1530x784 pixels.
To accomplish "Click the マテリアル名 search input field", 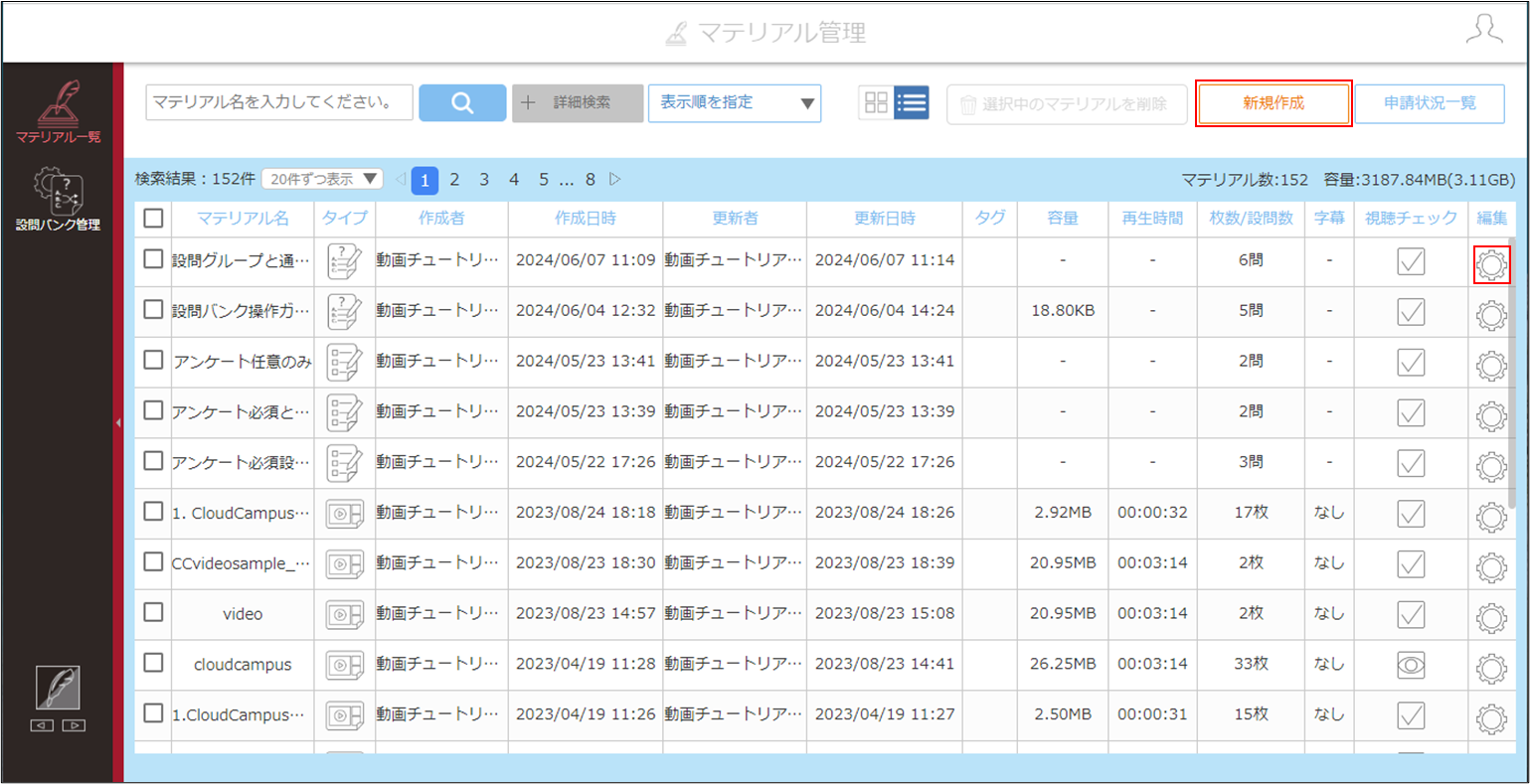I will point(279,102).
